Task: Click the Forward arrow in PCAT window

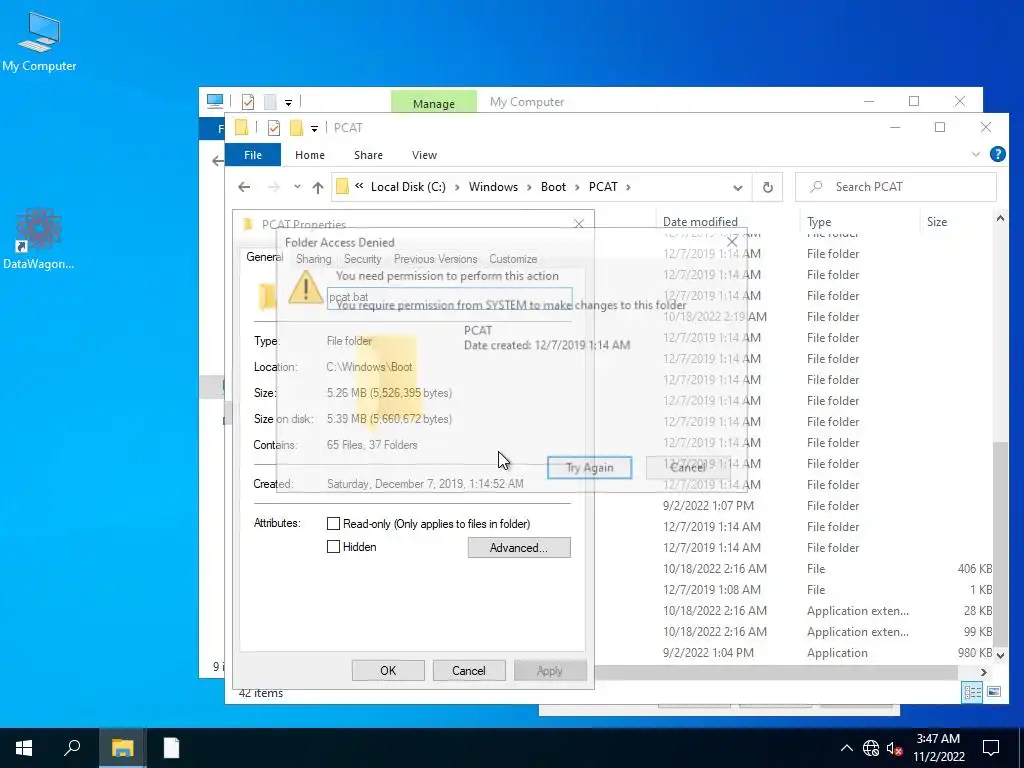Action: tap(274, 187)
